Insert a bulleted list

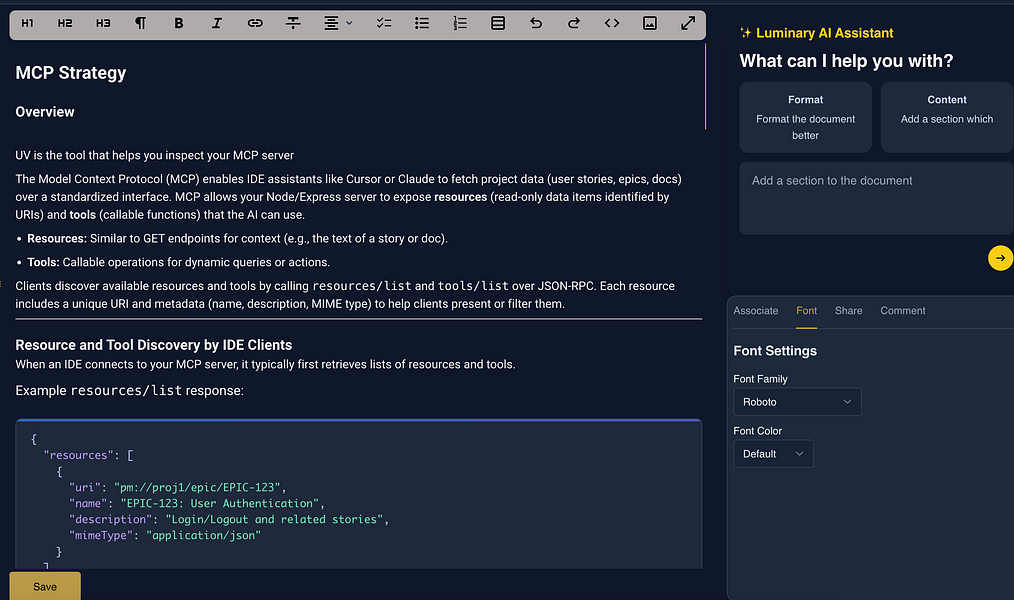coord(422,23)
